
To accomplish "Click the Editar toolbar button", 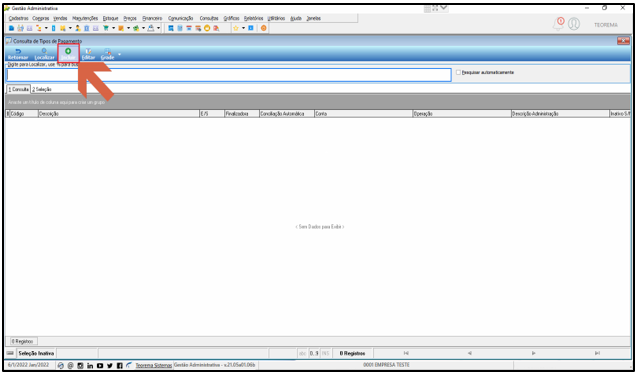I will [88, 54].
